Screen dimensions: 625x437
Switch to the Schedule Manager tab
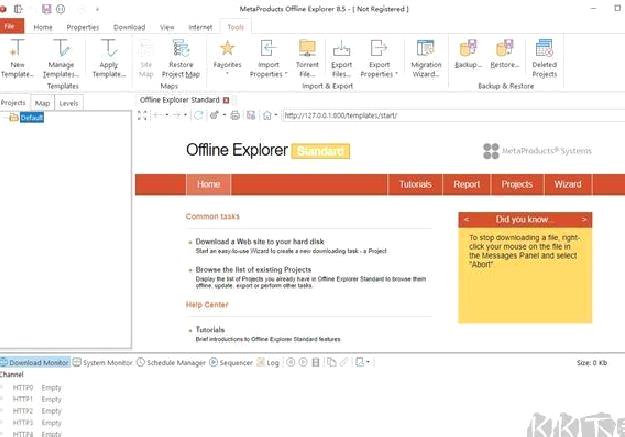point(171,362)
